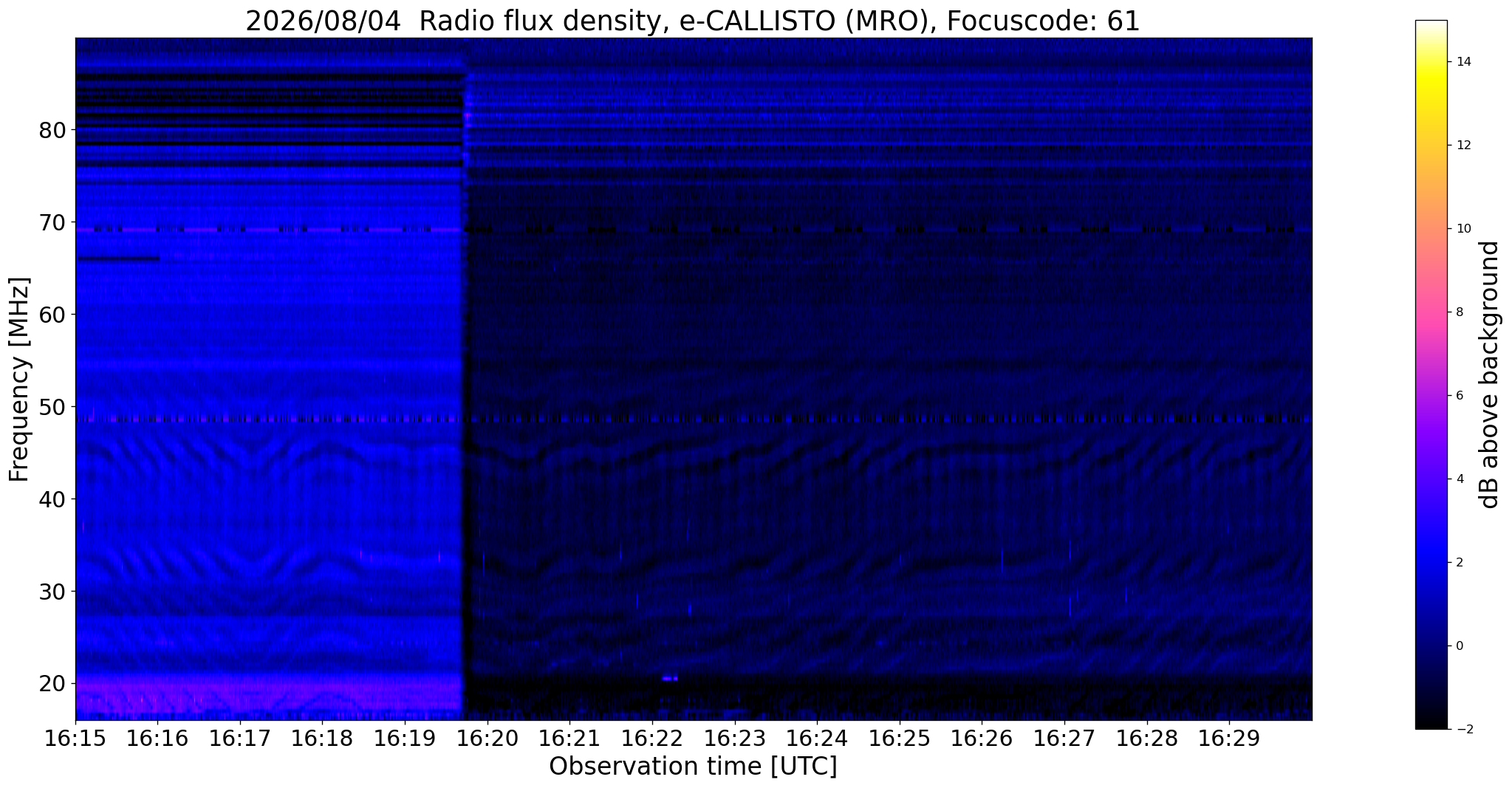Click the small bright spot near 16:22 at 20 MHz

point(670,678)
